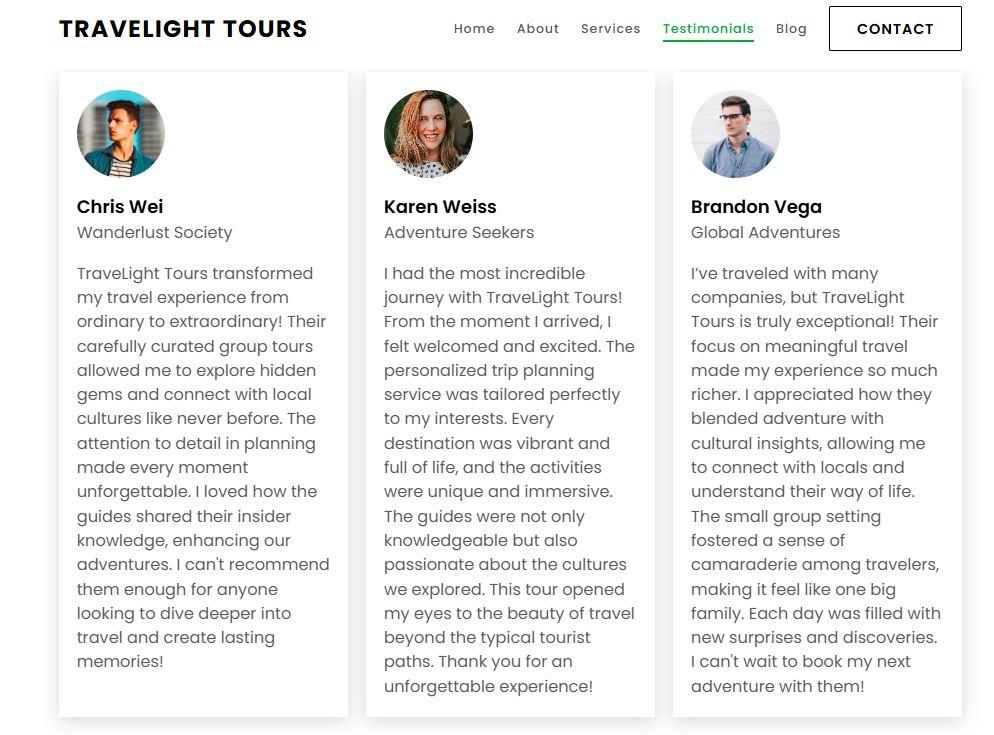Screen dimensions: 994x735
Task: Go to the Home page
Action: click(474, 29)
